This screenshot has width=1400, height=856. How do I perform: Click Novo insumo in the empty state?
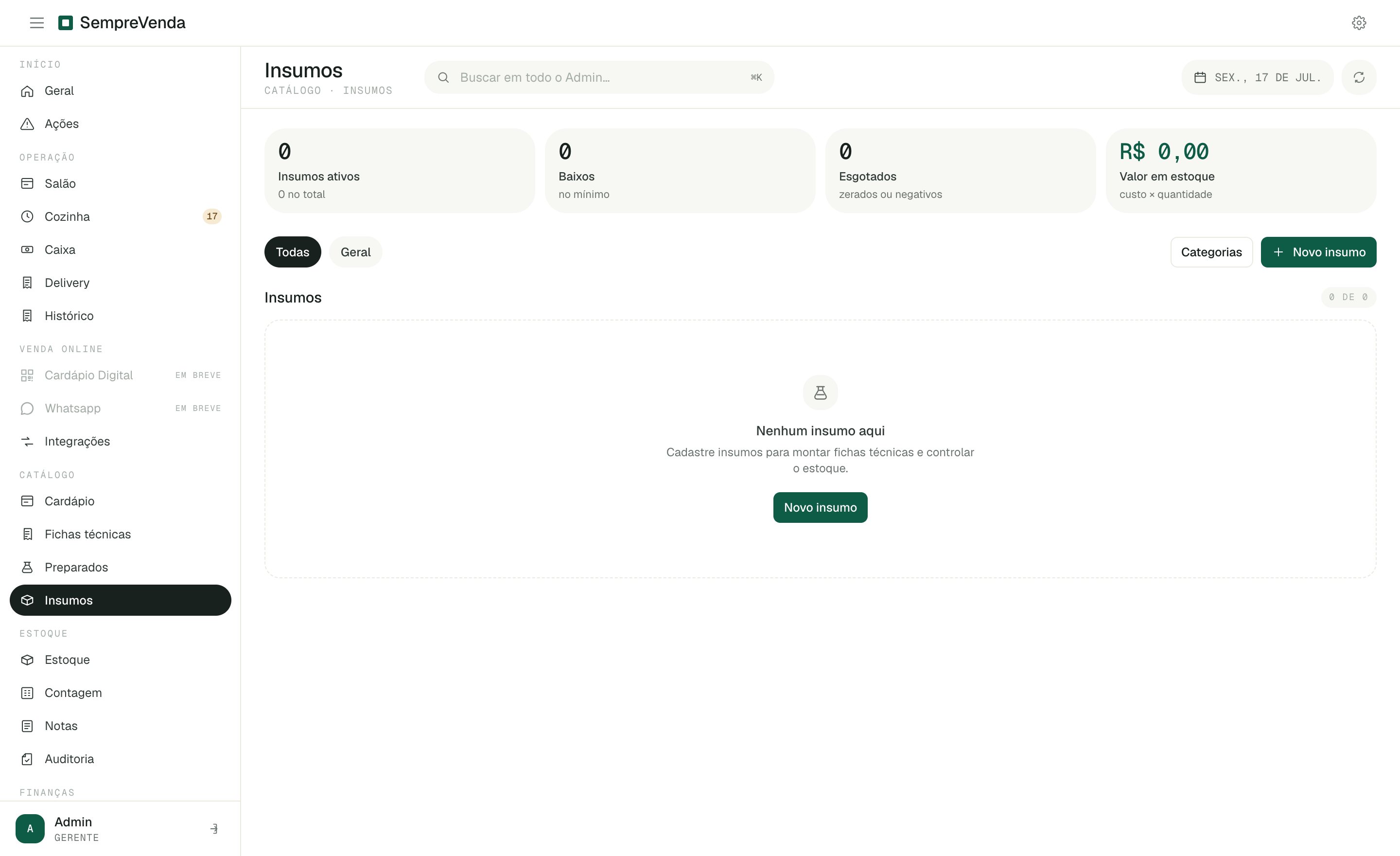[820, 508]
